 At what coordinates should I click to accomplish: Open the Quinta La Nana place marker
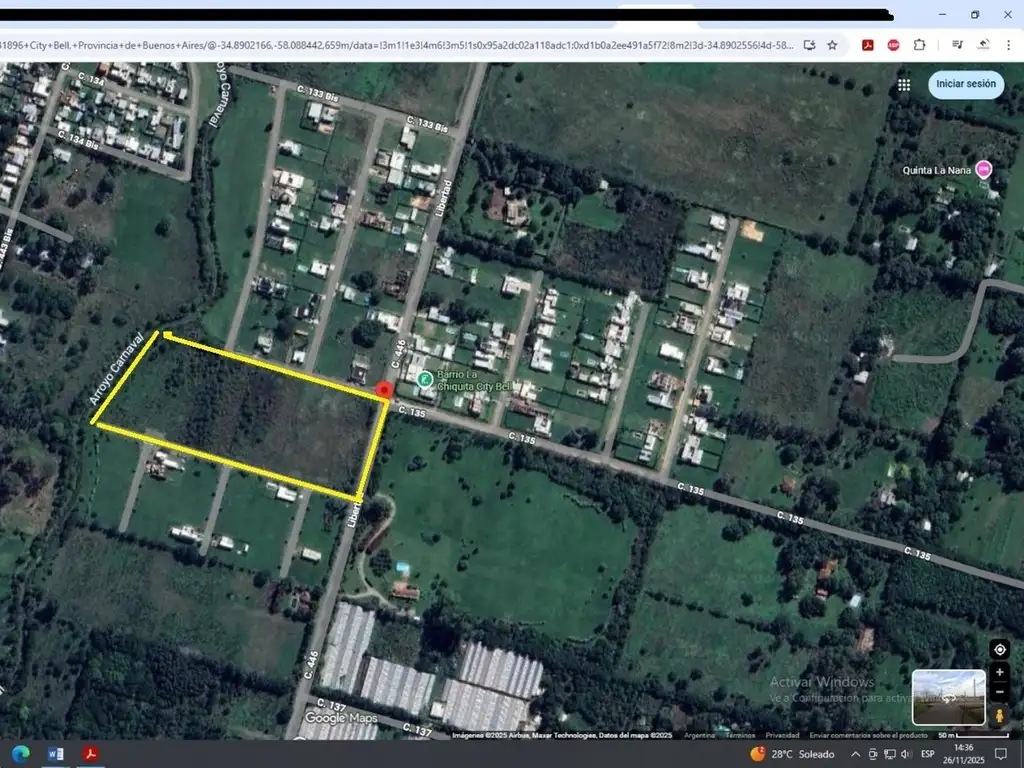tap(984, 170)
